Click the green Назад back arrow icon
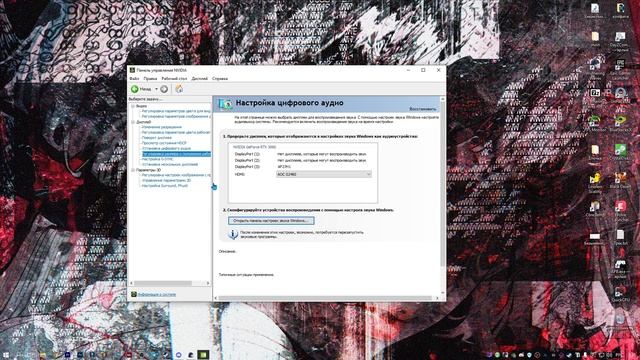The height and width of the screenshot is (360, 640). coord(135,89)
